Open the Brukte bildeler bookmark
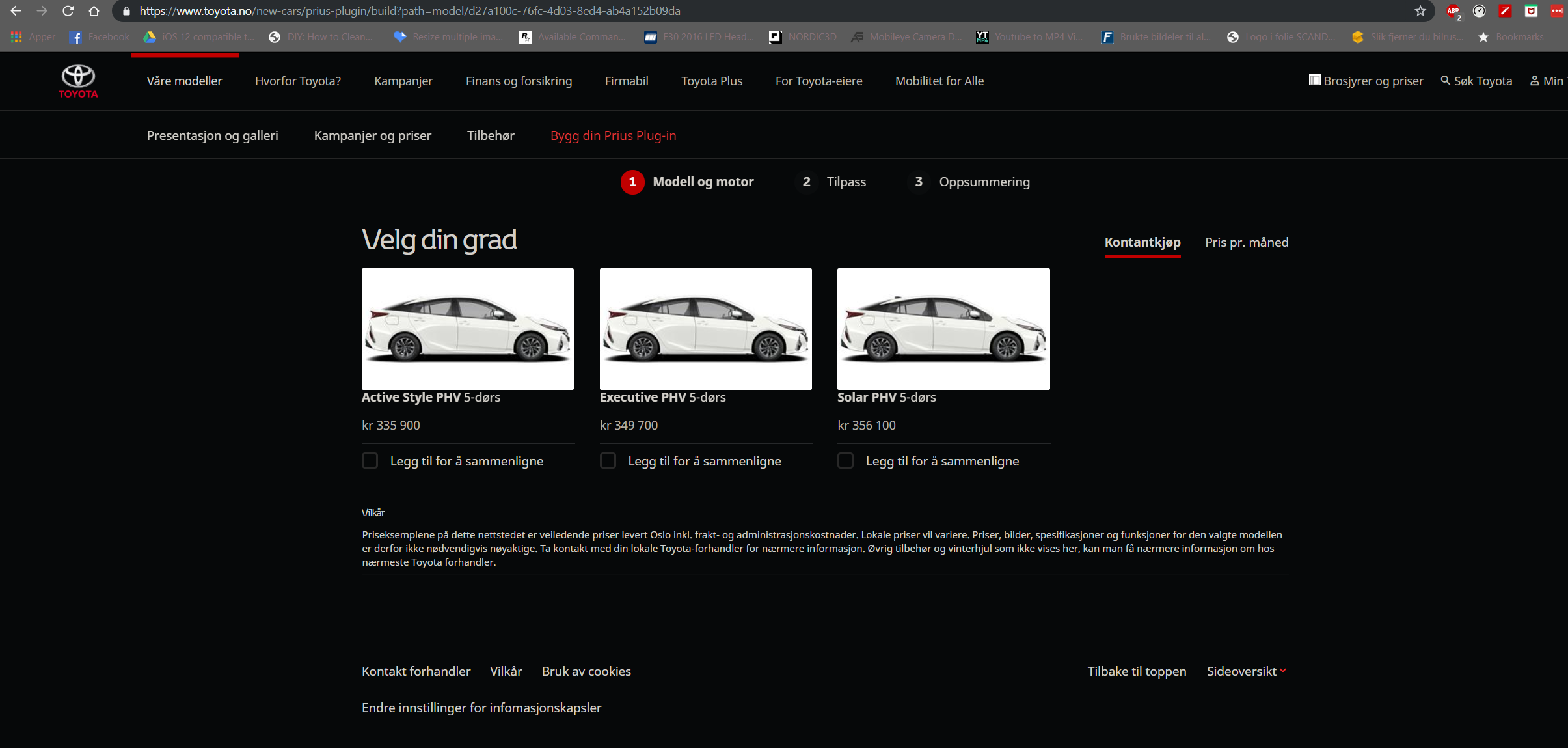Screen dimensions: 1568x748 click(x=1156, y=37)
